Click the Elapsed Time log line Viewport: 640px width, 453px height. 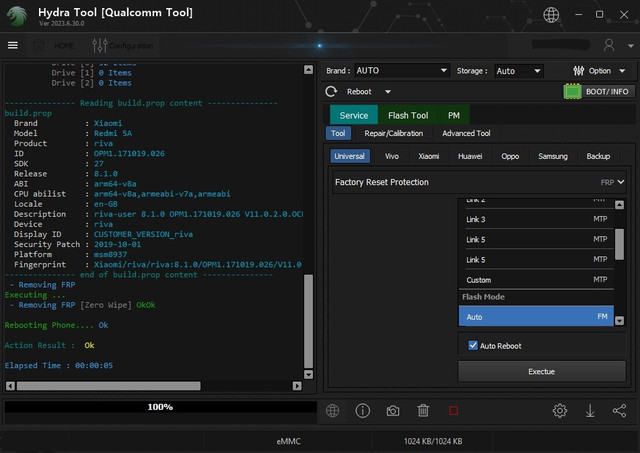coord(59,365)
